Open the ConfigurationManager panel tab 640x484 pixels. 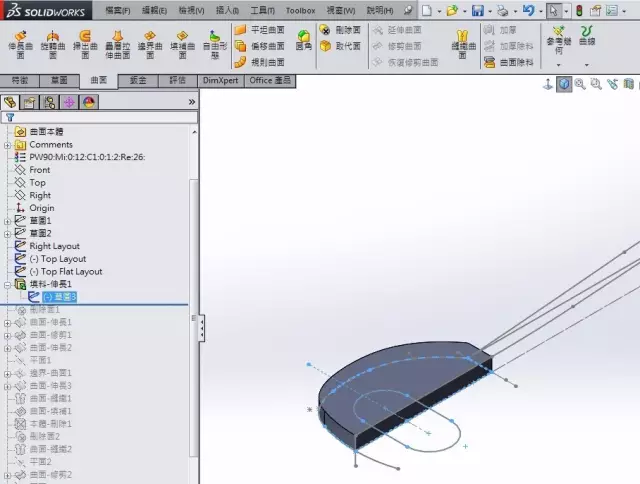(x=49, y=102)
